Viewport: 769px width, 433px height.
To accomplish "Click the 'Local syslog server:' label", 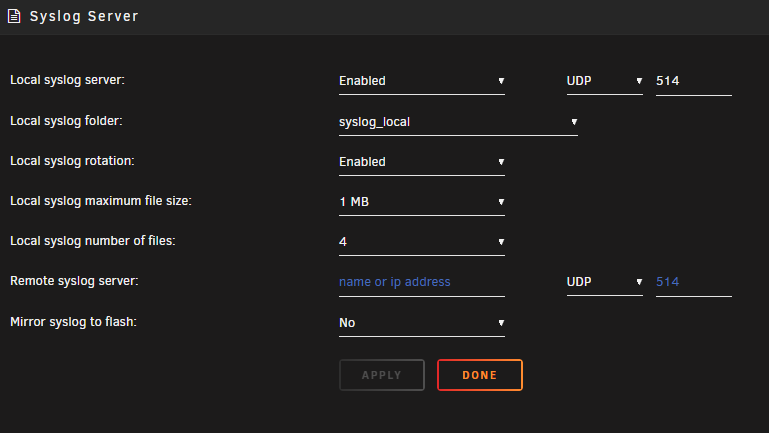I will pyautogui.click(x=67, y=80).
